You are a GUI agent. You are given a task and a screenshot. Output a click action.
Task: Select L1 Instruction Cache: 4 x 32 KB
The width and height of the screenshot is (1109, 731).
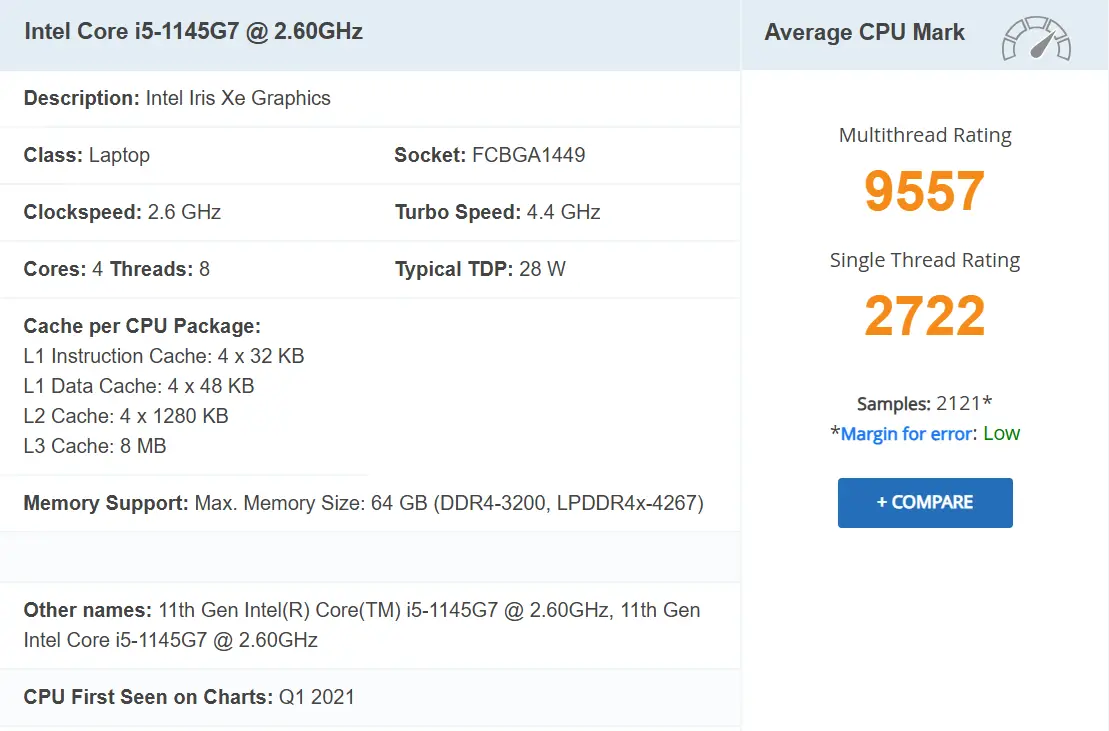tap(163, 356)
